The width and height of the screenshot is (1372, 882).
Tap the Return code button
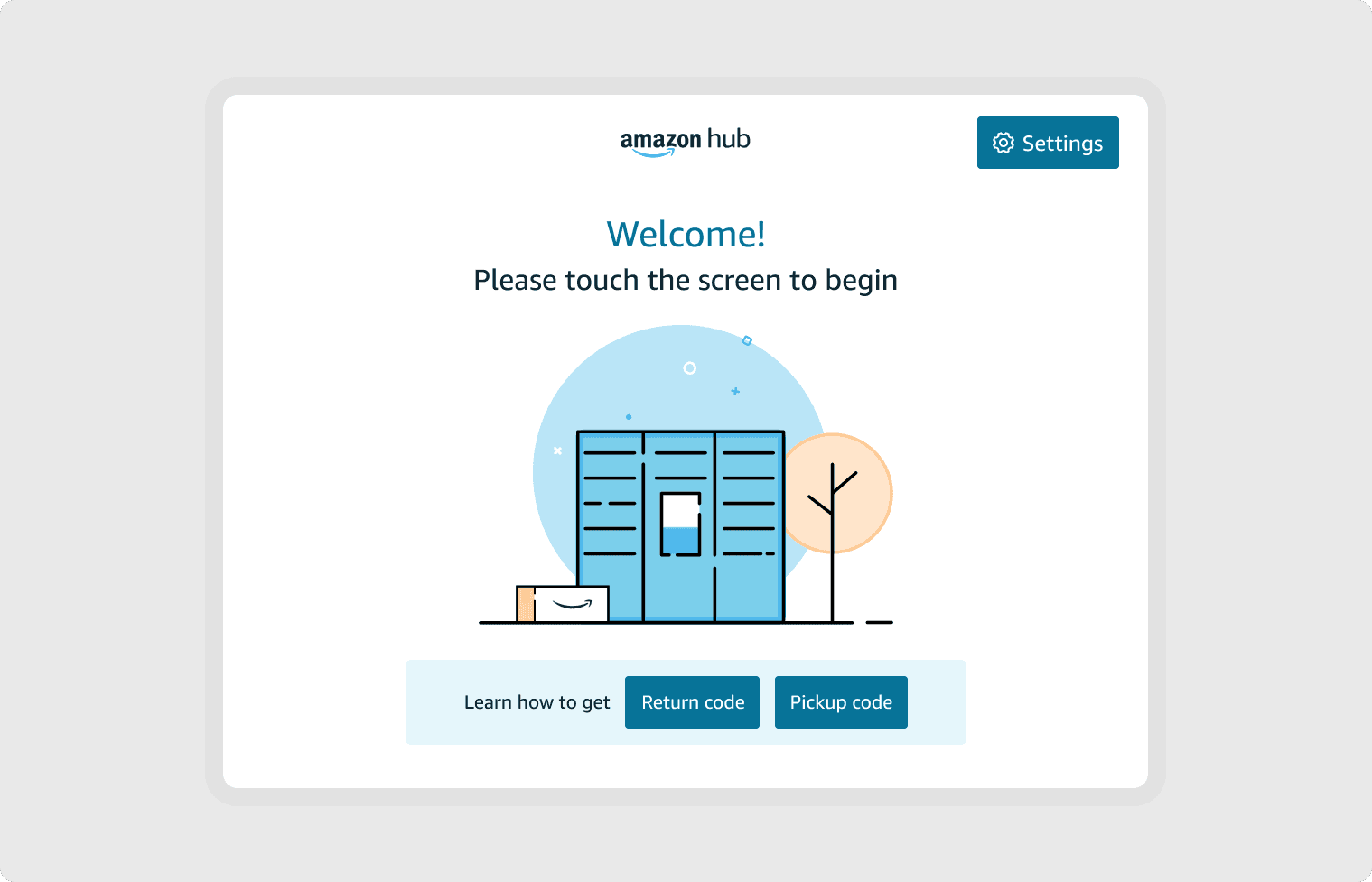pyautogui.click(x=692, y=702)
